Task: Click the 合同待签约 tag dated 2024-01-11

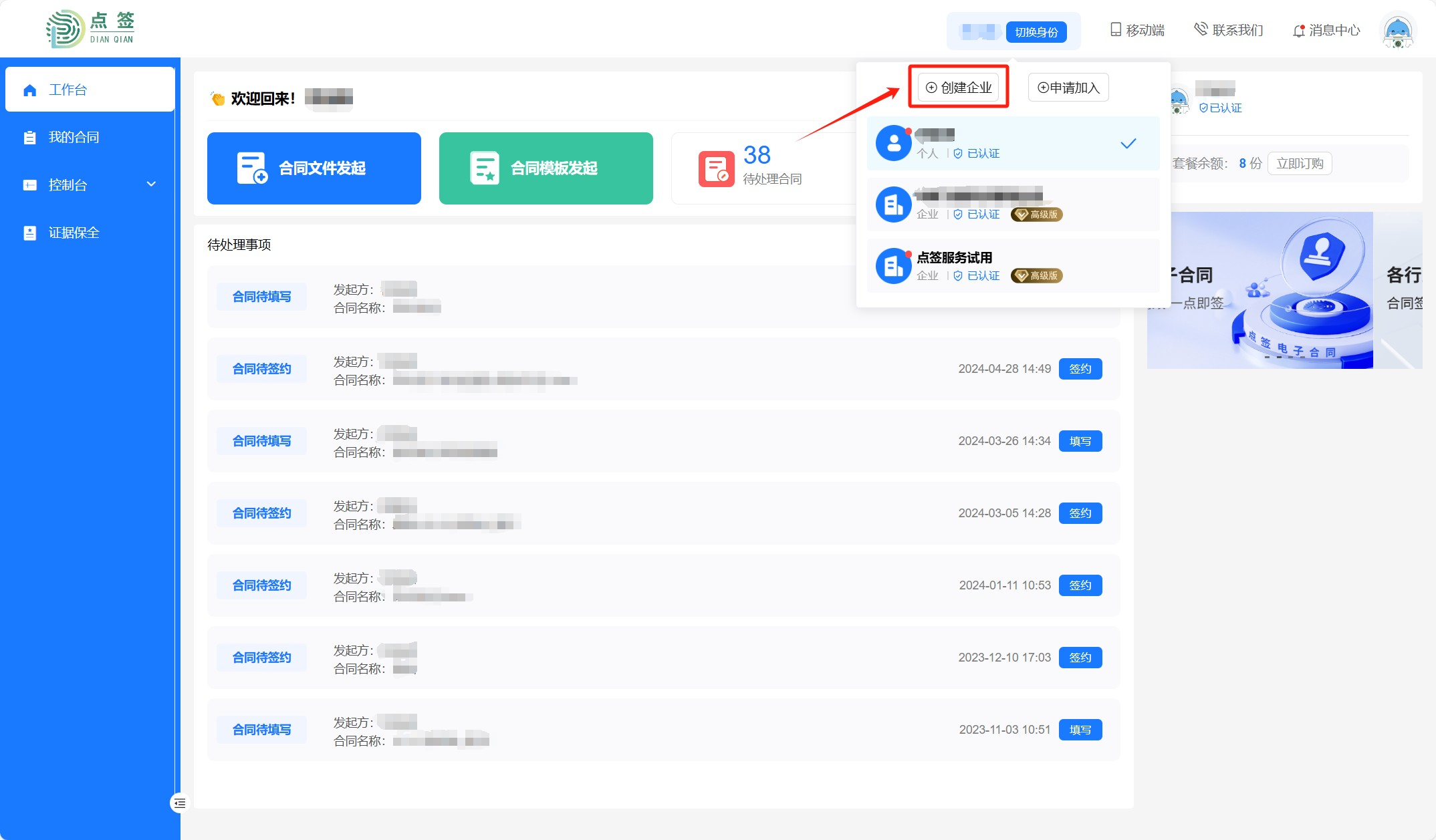Action: tap(261, 585)
